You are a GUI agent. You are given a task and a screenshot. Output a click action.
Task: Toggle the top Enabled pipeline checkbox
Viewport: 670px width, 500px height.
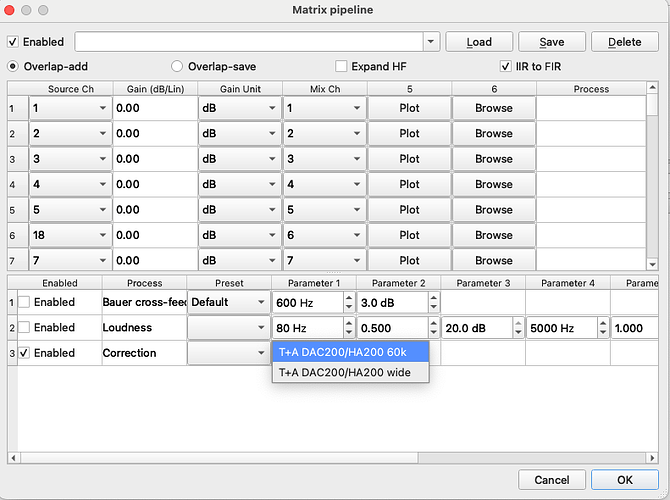click(x=13, y=42)
